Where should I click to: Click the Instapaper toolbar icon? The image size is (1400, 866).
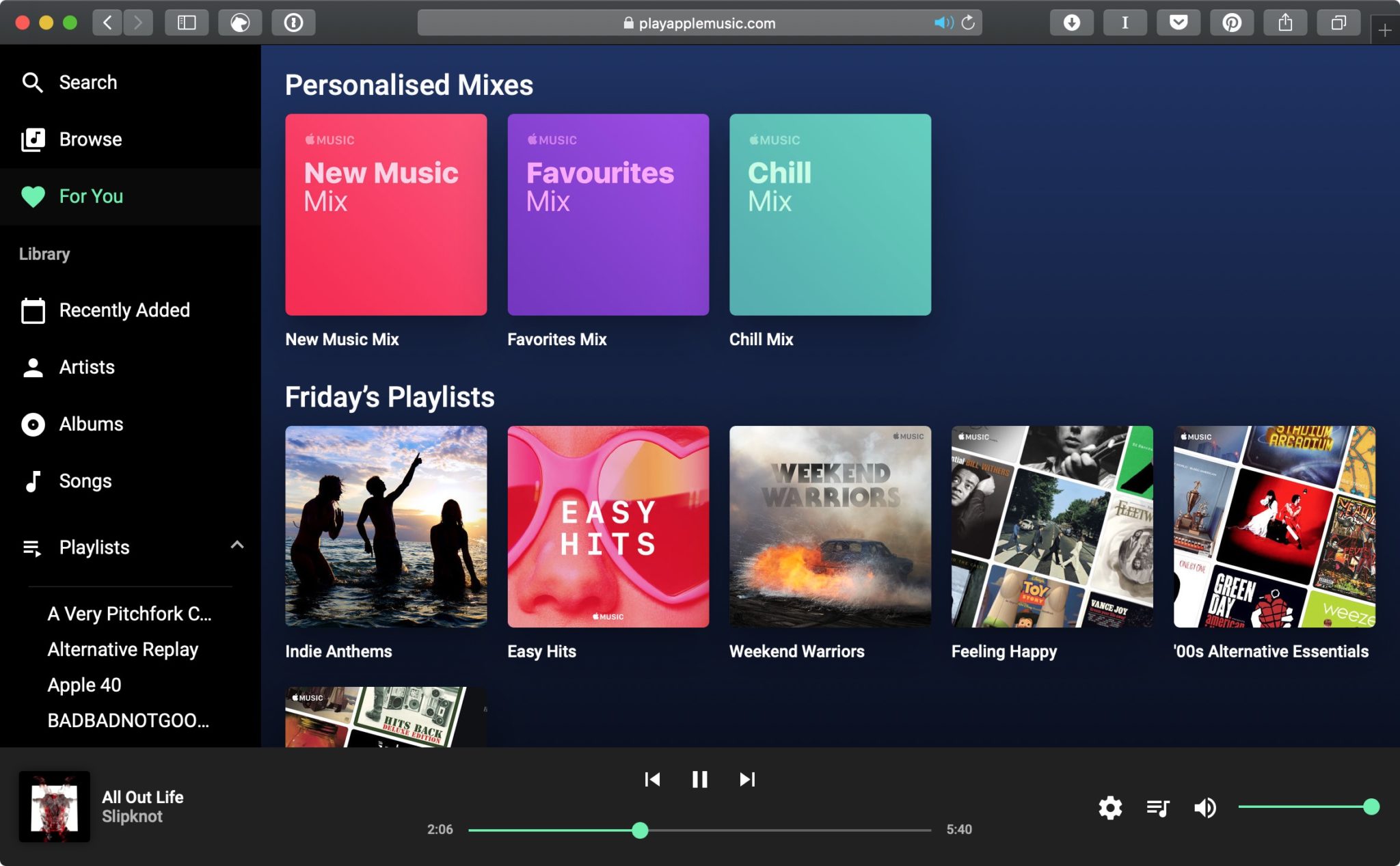point(1125,23)
